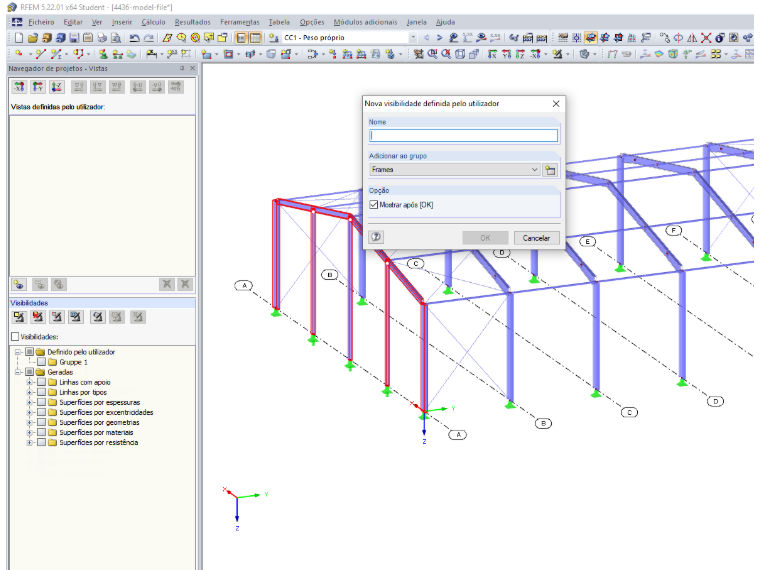Collapse Definido pelo utilizador tree node
The image size is (760, 570).
coord(18,352)
